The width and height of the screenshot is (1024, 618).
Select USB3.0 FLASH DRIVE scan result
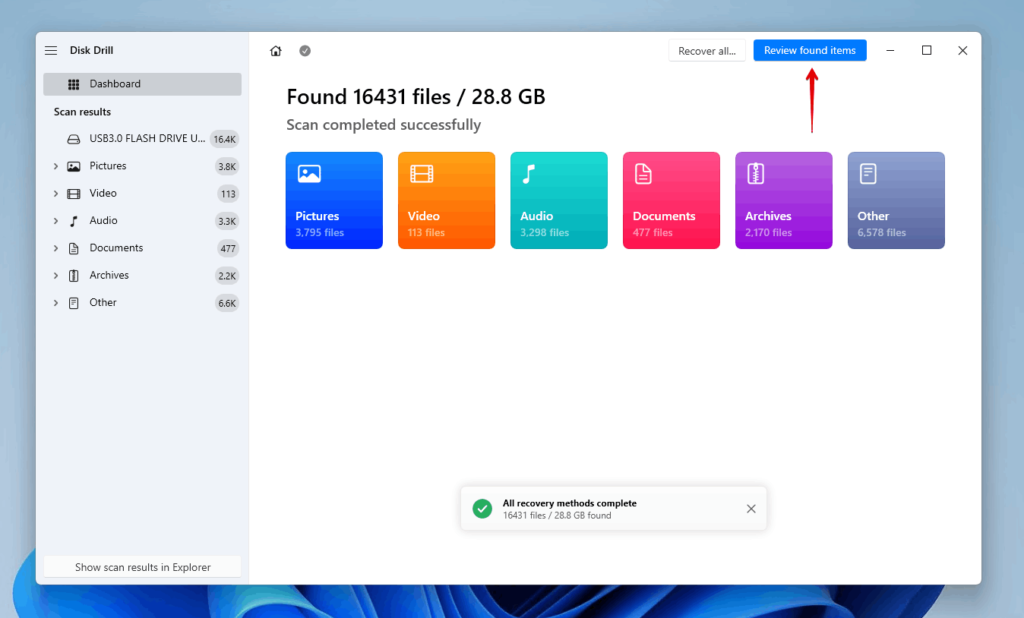[x=146, y=139]
